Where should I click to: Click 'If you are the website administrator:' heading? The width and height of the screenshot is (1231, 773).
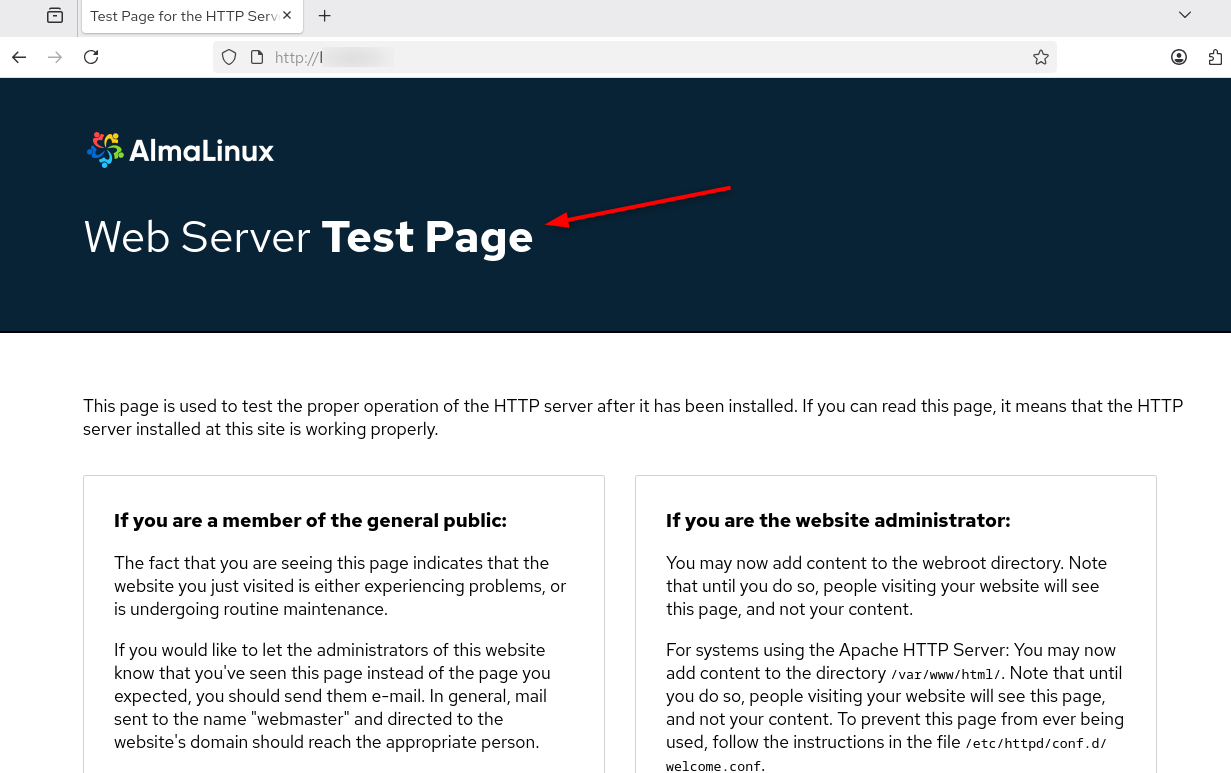[838, 521]
